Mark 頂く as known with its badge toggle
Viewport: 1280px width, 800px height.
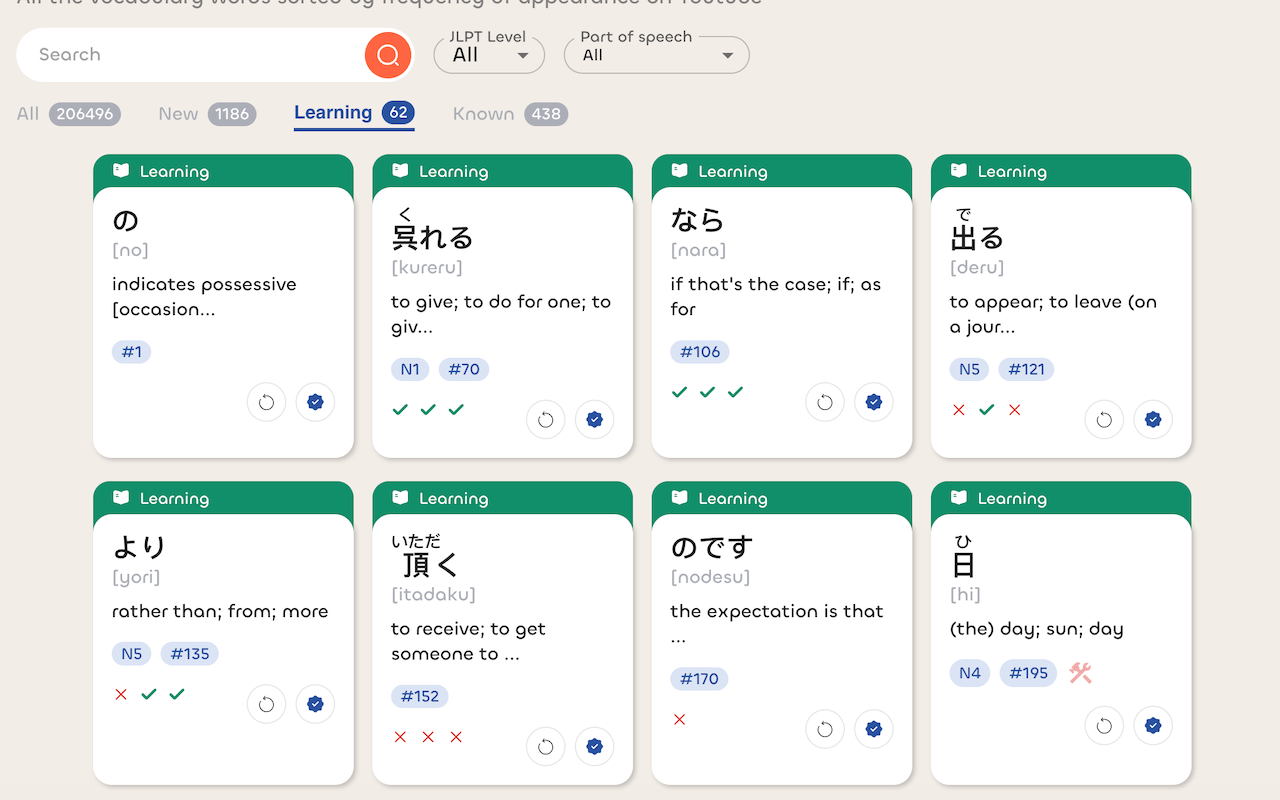pyautogui.click(x=594, y=746)
